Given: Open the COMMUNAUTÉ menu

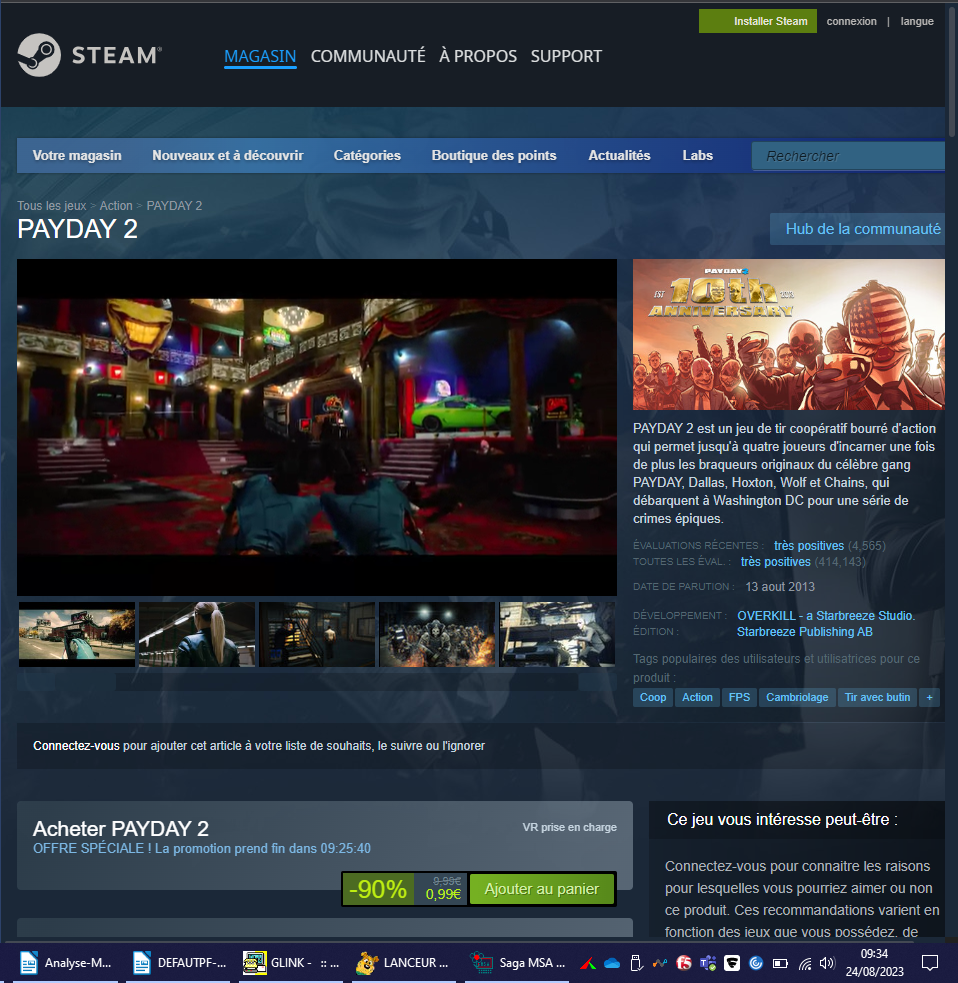Looking at the screenshot, I should tap(368, 56).
